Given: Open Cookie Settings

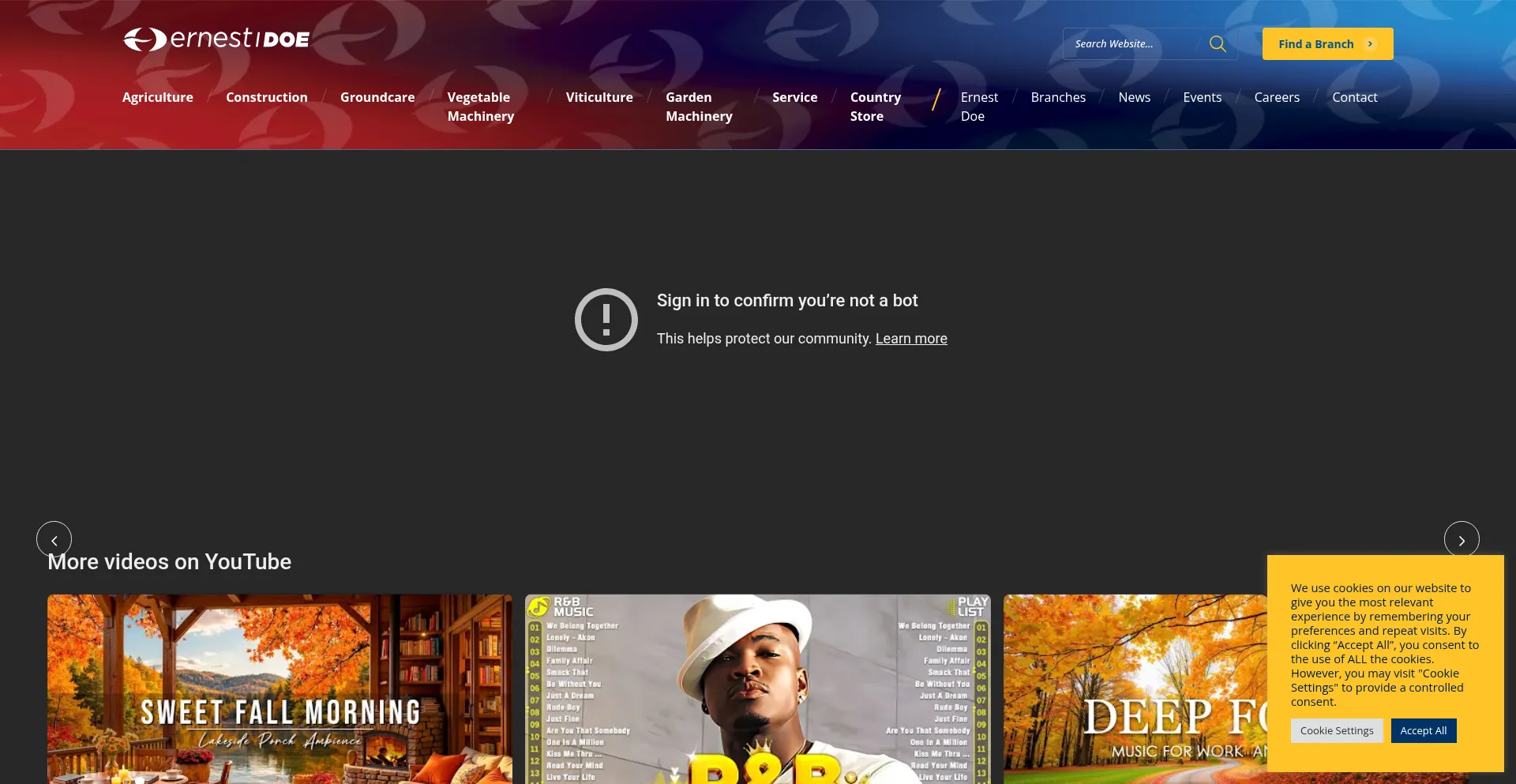Looking at the screenshot, I should coord(1336,730).
